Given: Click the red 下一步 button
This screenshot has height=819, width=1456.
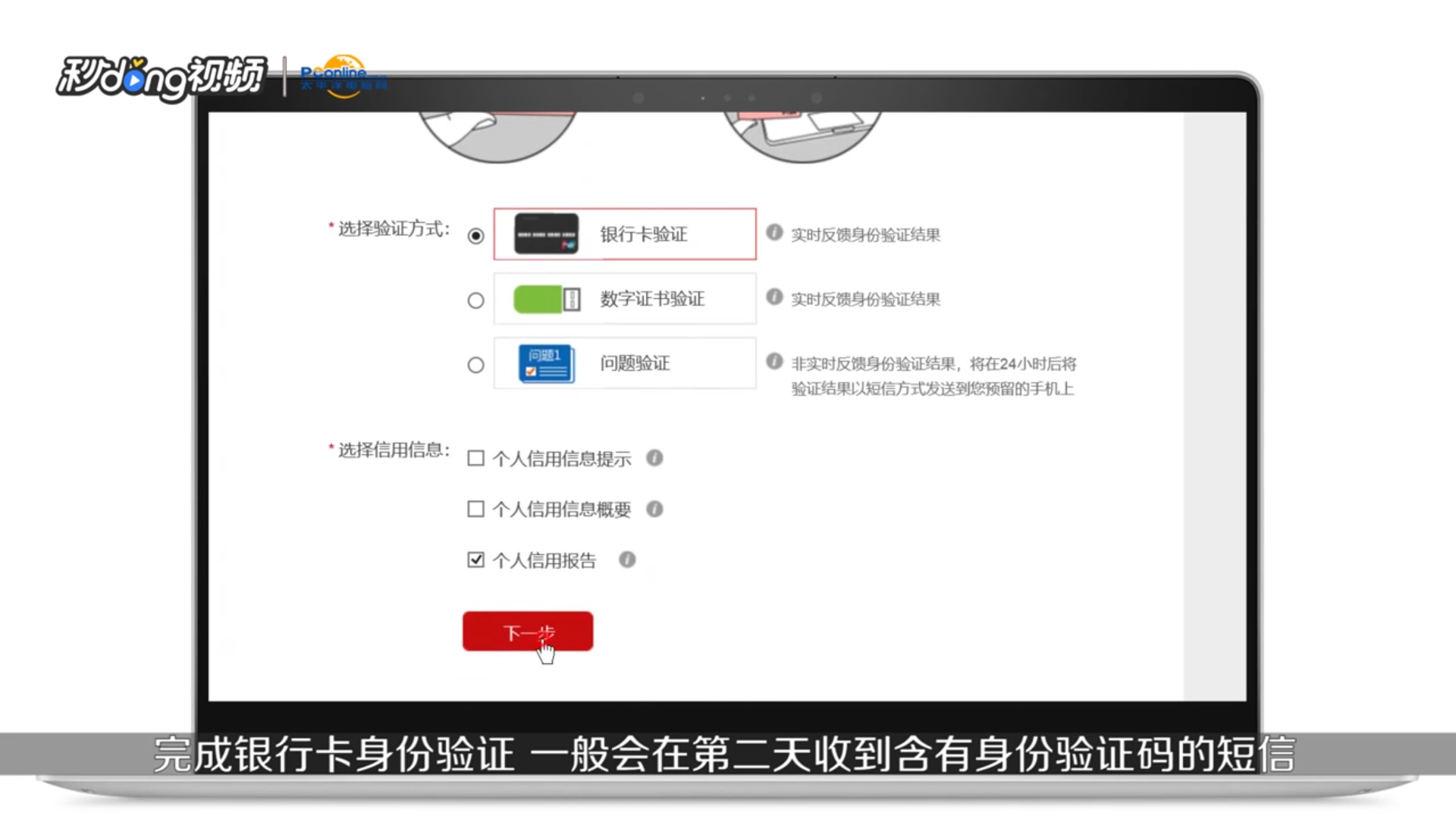Looking at the screenshot, I should 528,631.
